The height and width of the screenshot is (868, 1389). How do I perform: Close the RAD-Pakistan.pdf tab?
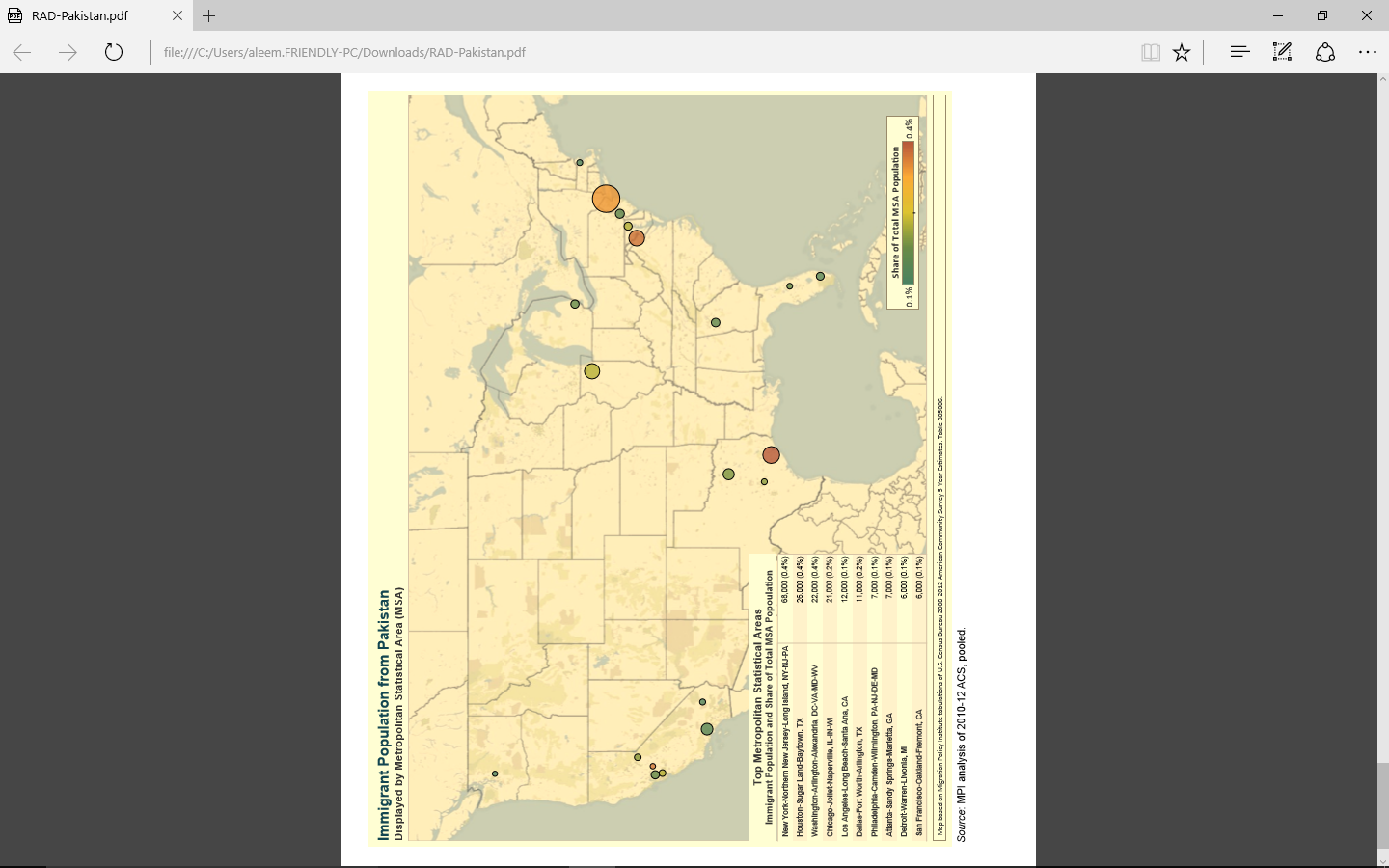point(177,15)
